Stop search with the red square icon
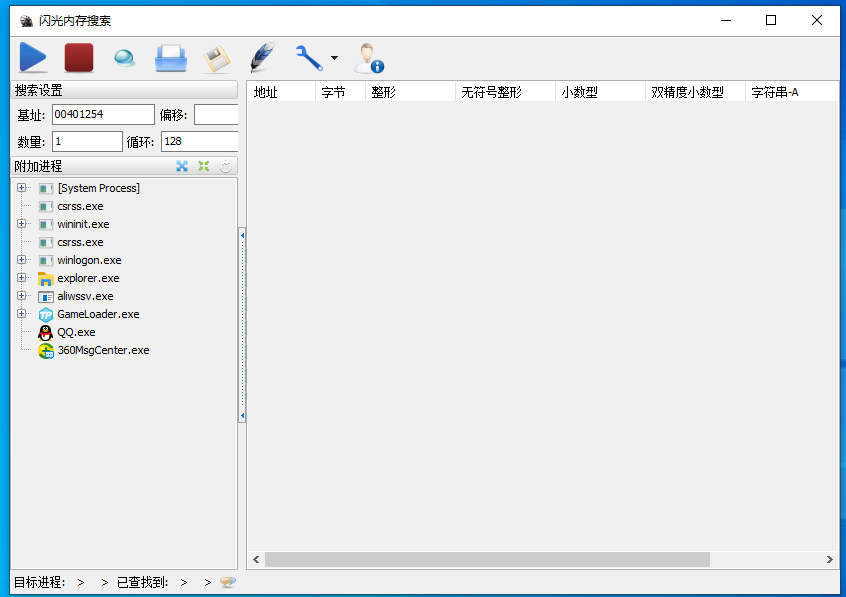Image resolution: width=846 pixels, height=597 pixels. click(x=79, y=57)
